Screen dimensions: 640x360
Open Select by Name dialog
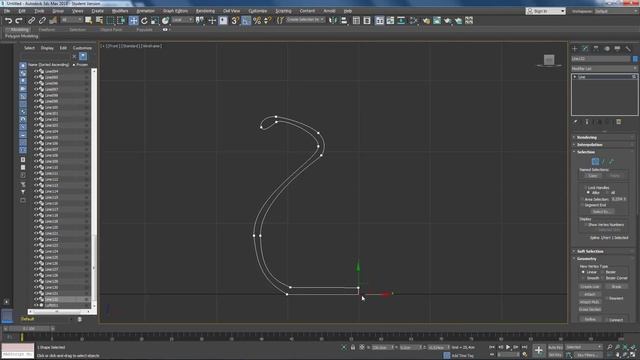(x=99, y=20)
